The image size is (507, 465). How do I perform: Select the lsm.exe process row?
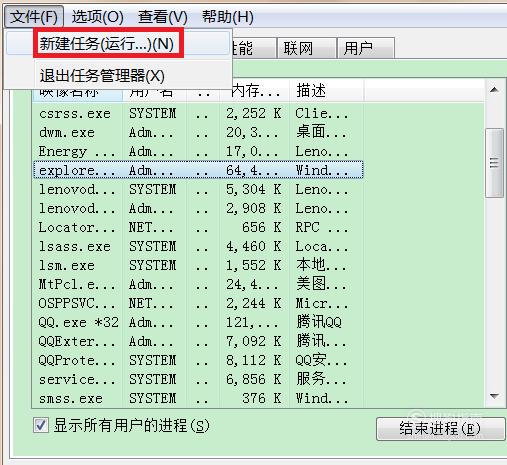click(x=198, y=266)
